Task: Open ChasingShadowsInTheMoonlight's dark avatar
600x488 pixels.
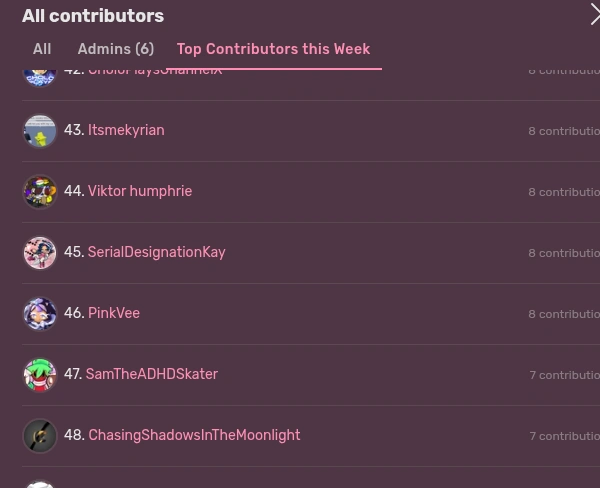Action: [40, 436]
